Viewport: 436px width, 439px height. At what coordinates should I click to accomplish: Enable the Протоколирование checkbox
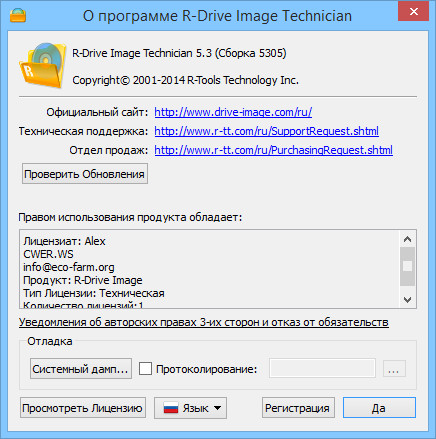tap(145, 369)
